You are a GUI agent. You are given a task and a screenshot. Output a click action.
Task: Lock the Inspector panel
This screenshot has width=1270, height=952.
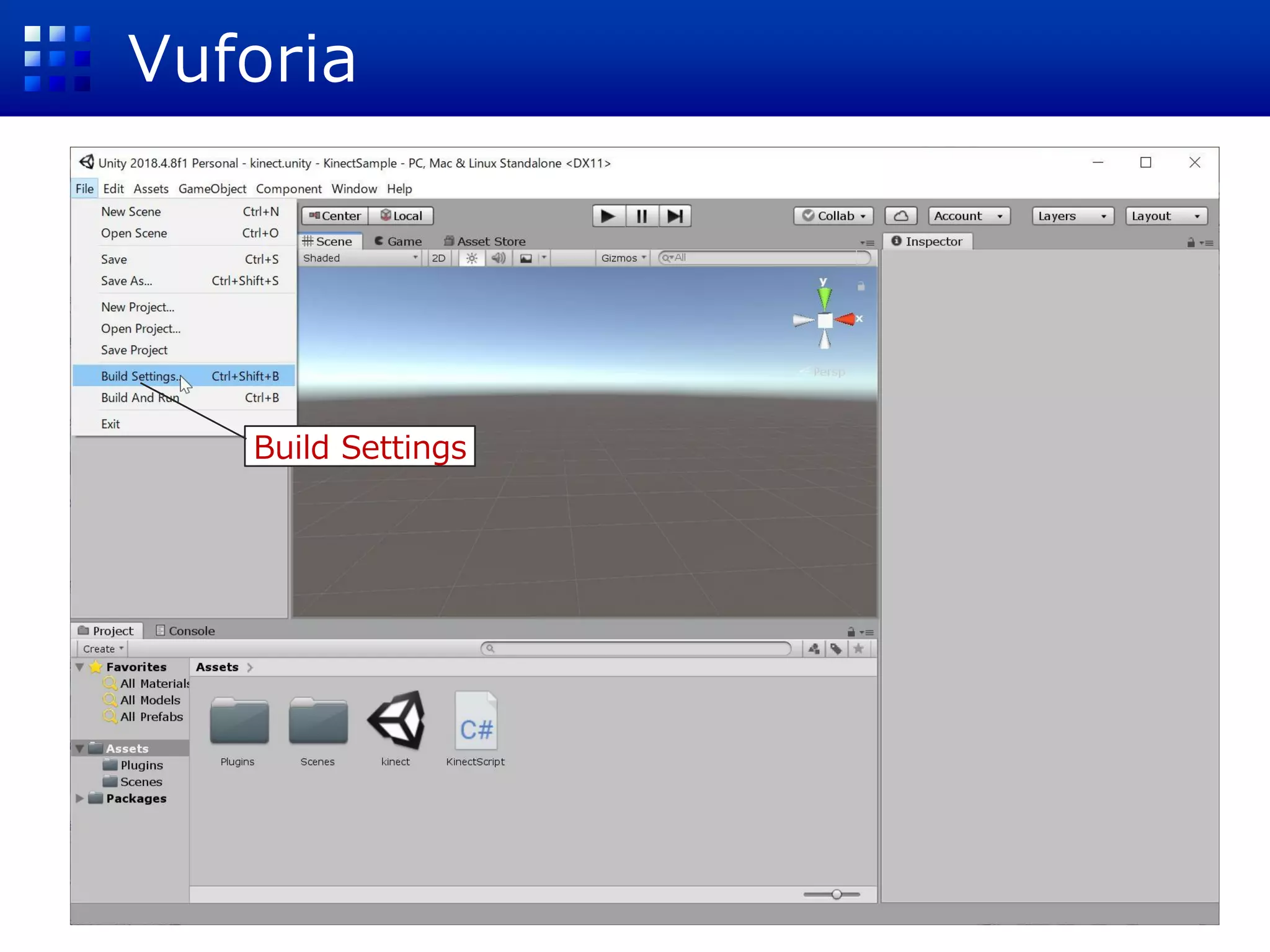pyautogui.click(x=1191, y=242)
